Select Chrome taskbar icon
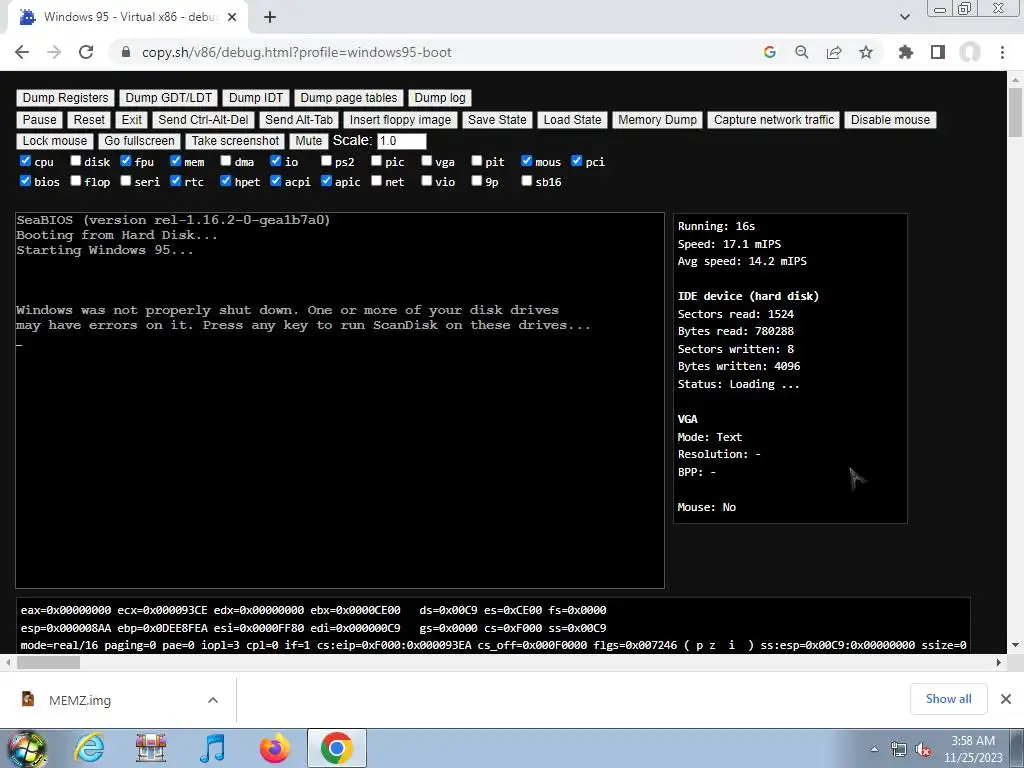 click(x=336, y=748)
